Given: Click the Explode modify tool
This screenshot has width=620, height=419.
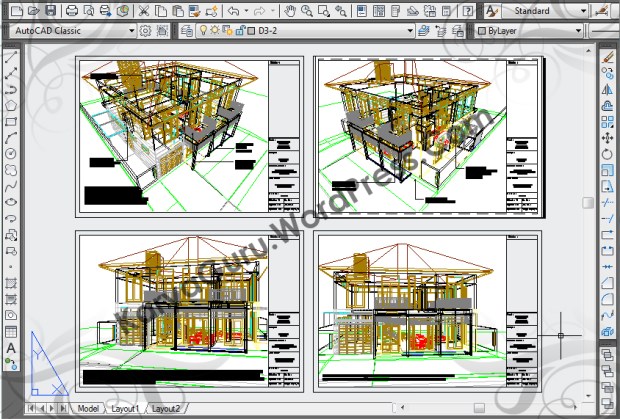Looking at the screenshot, I should 607,331.
